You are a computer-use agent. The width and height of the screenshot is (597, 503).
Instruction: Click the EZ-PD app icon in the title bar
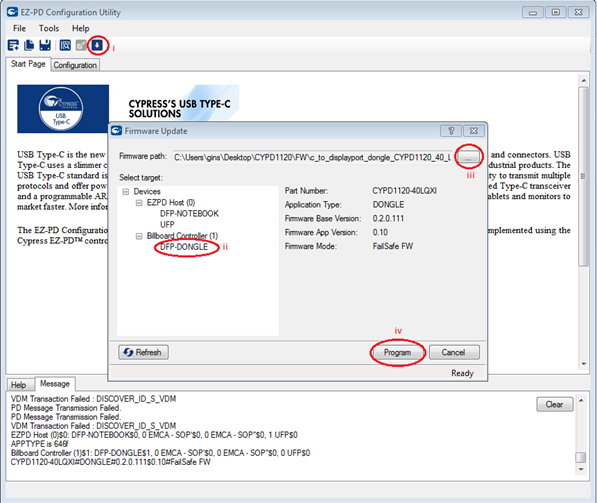tap(13, 12)
